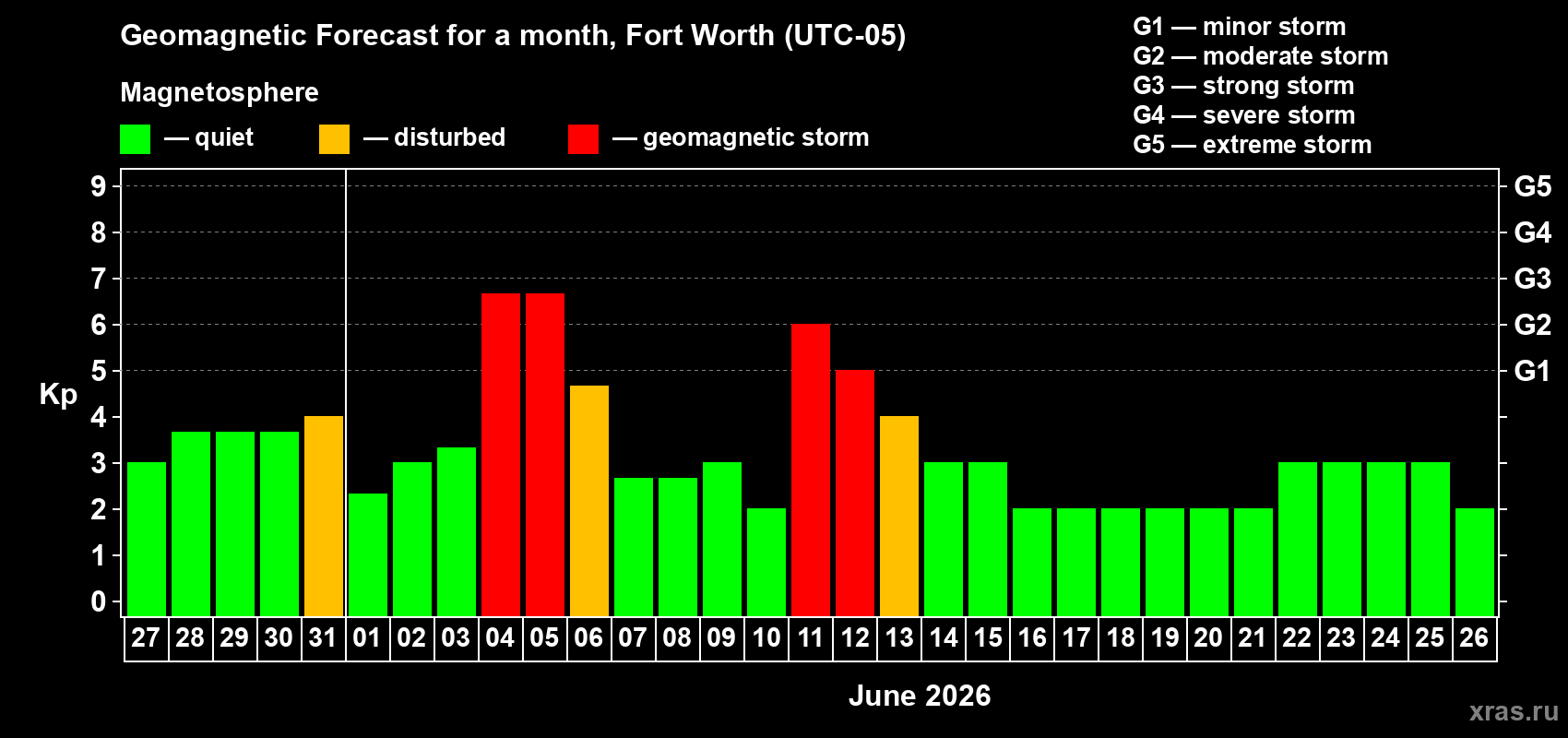This screenshot has width=1568, height=738.
Task: Click the G3 label on right axis
Action: click(1533, 279)
